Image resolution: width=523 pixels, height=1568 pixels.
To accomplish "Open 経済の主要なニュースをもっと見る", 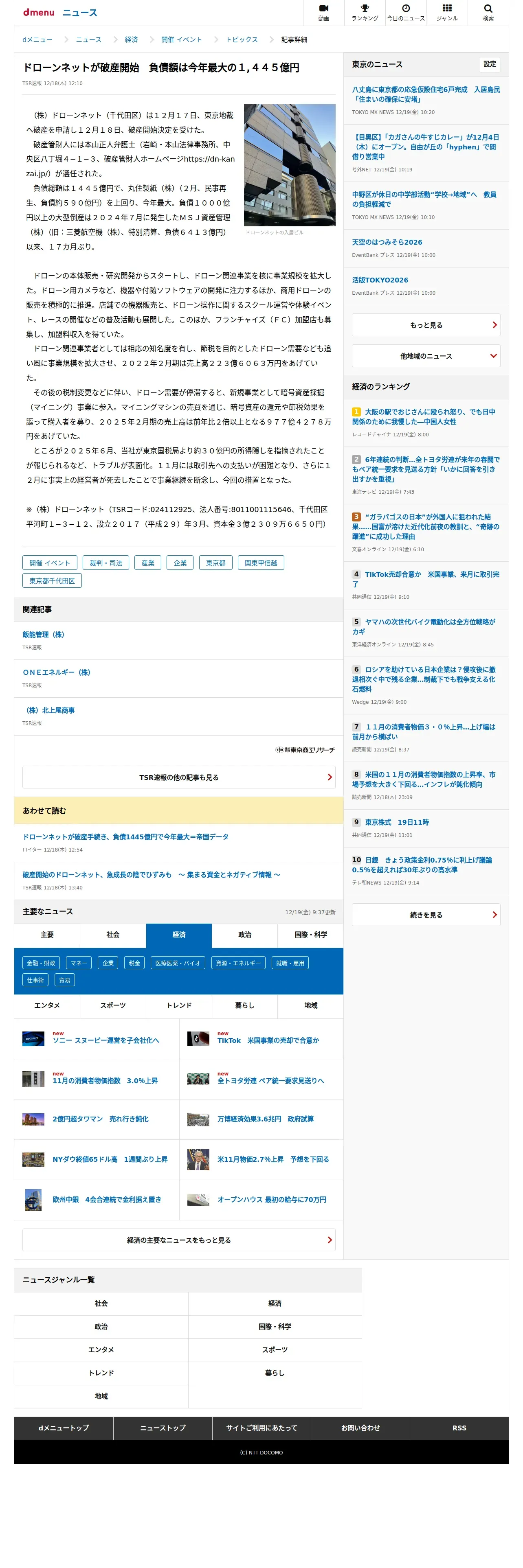I will point(179,1240).
